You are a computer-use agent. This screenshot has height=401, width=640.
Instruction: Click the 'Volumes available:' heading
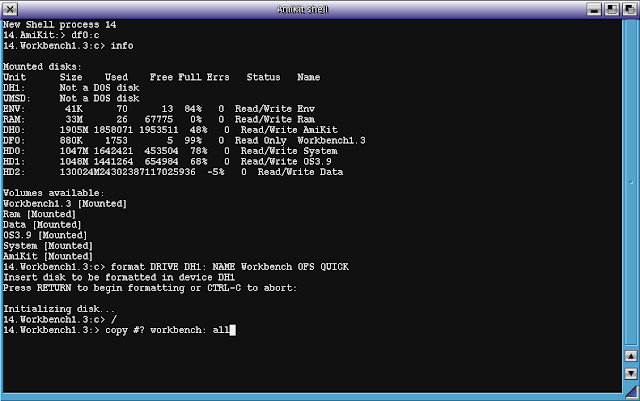click(54, 193)
